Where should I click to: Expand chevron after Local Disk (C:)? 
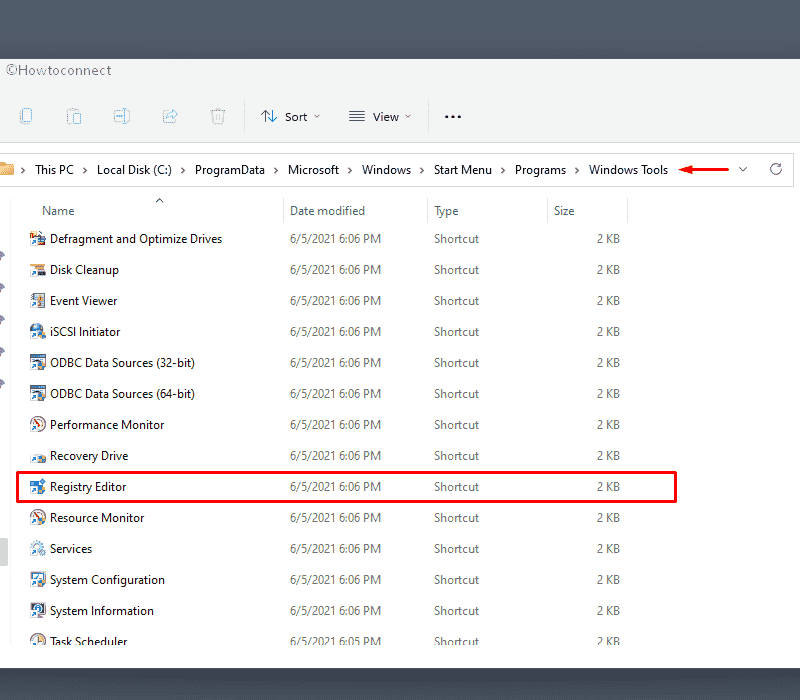point(183,170)
